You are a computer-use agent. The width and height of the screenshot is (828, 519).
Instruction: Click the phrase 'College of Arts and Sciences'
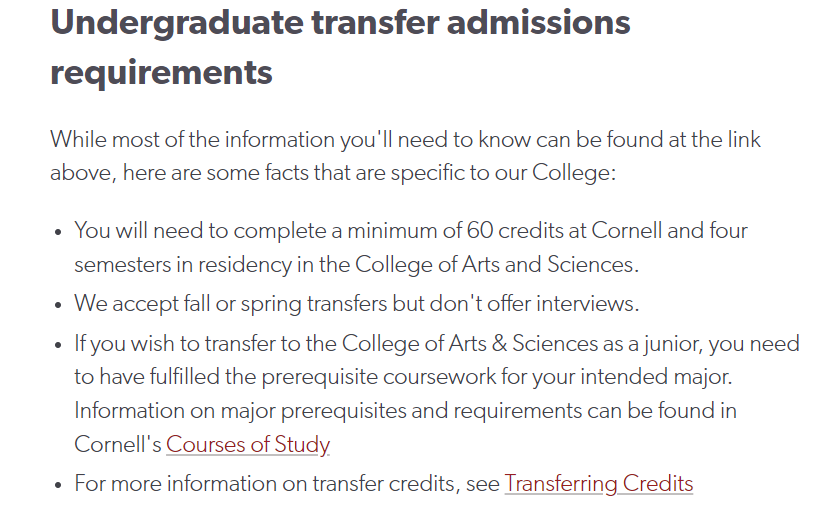pos(494,265)
